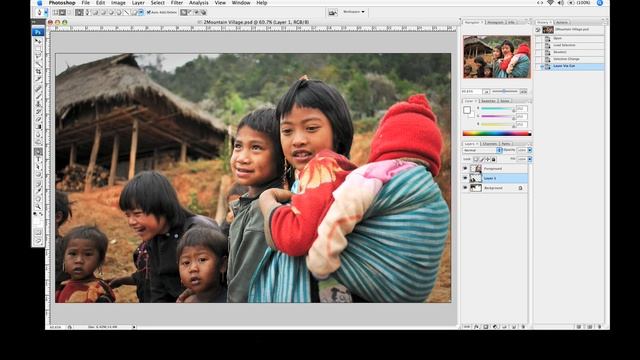Click the lock transparent pixels icon
Image resolution: width=640 pixels, height=360 pixels.
click(x=476, y=159)
